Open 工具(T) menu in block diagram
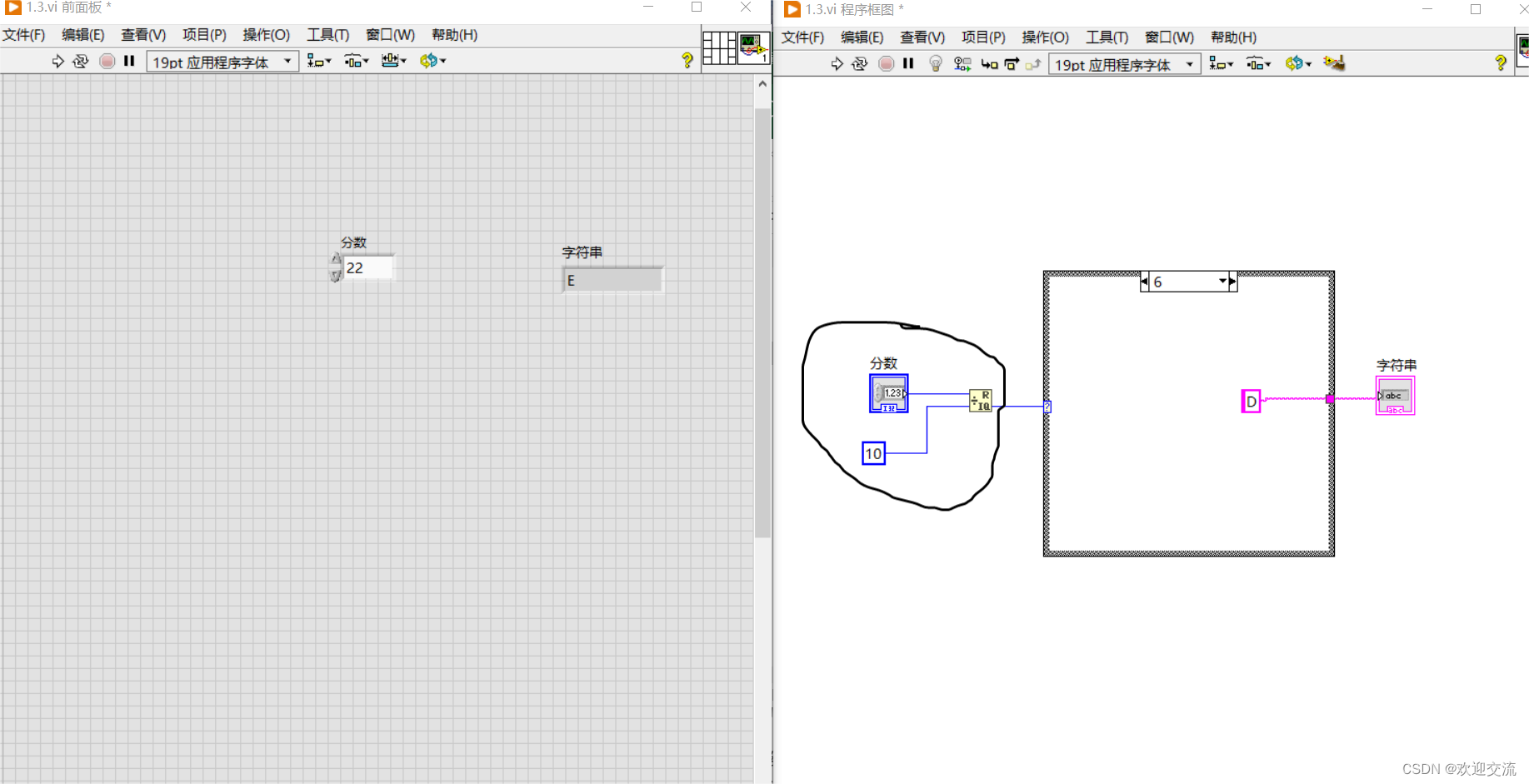1529x784 pixels. coord(1107,37)
